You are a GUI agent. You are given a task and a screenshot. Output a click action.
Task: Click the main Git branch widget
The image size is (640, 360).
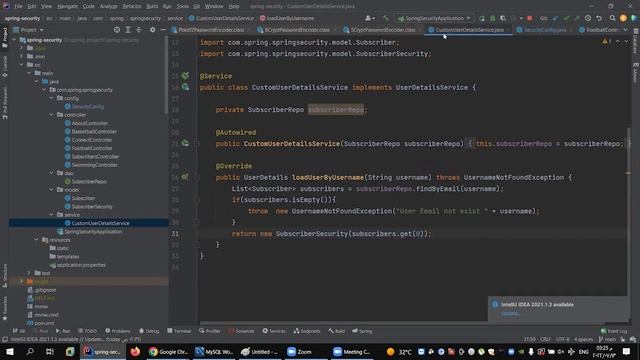point(608,339)
